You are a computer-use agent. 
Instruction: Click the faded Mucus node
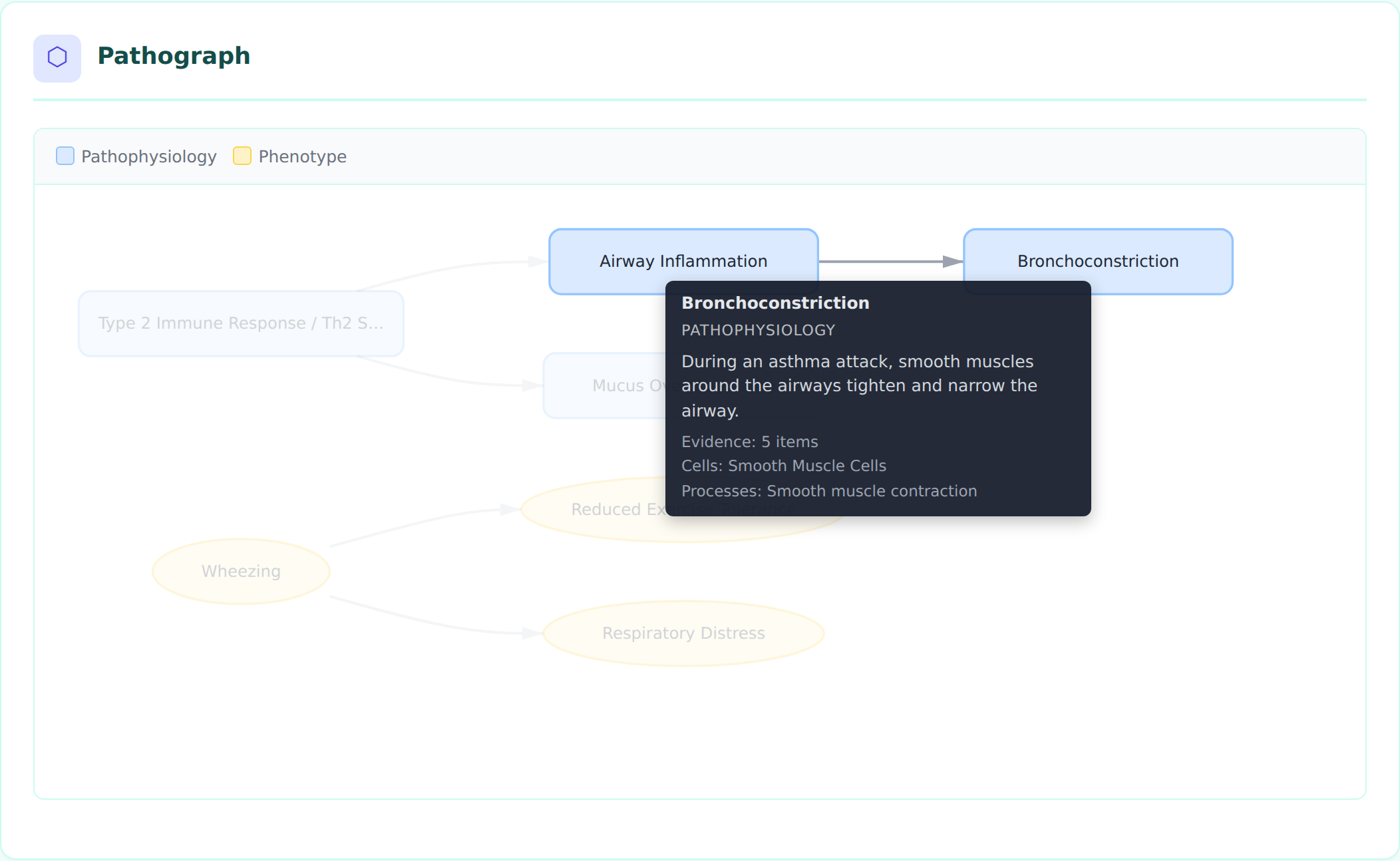(604, 386)
